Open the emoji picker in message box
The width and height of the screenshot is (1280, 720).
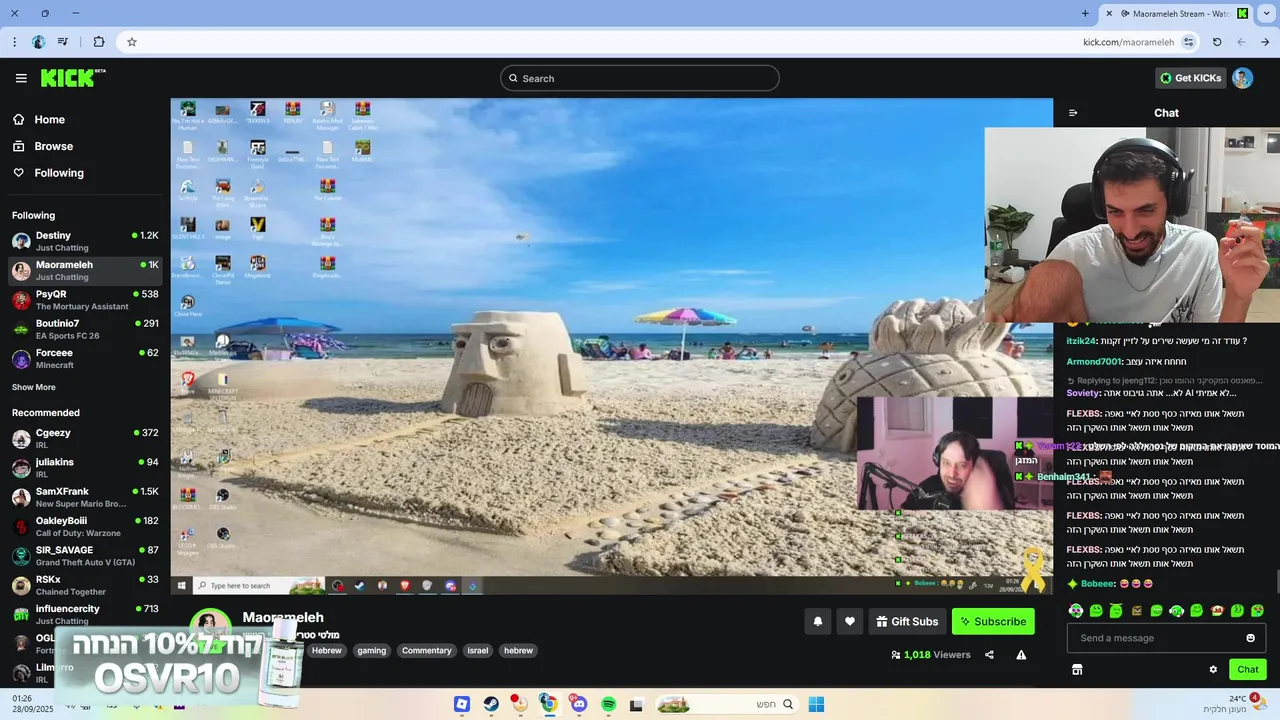point(1250,638)
